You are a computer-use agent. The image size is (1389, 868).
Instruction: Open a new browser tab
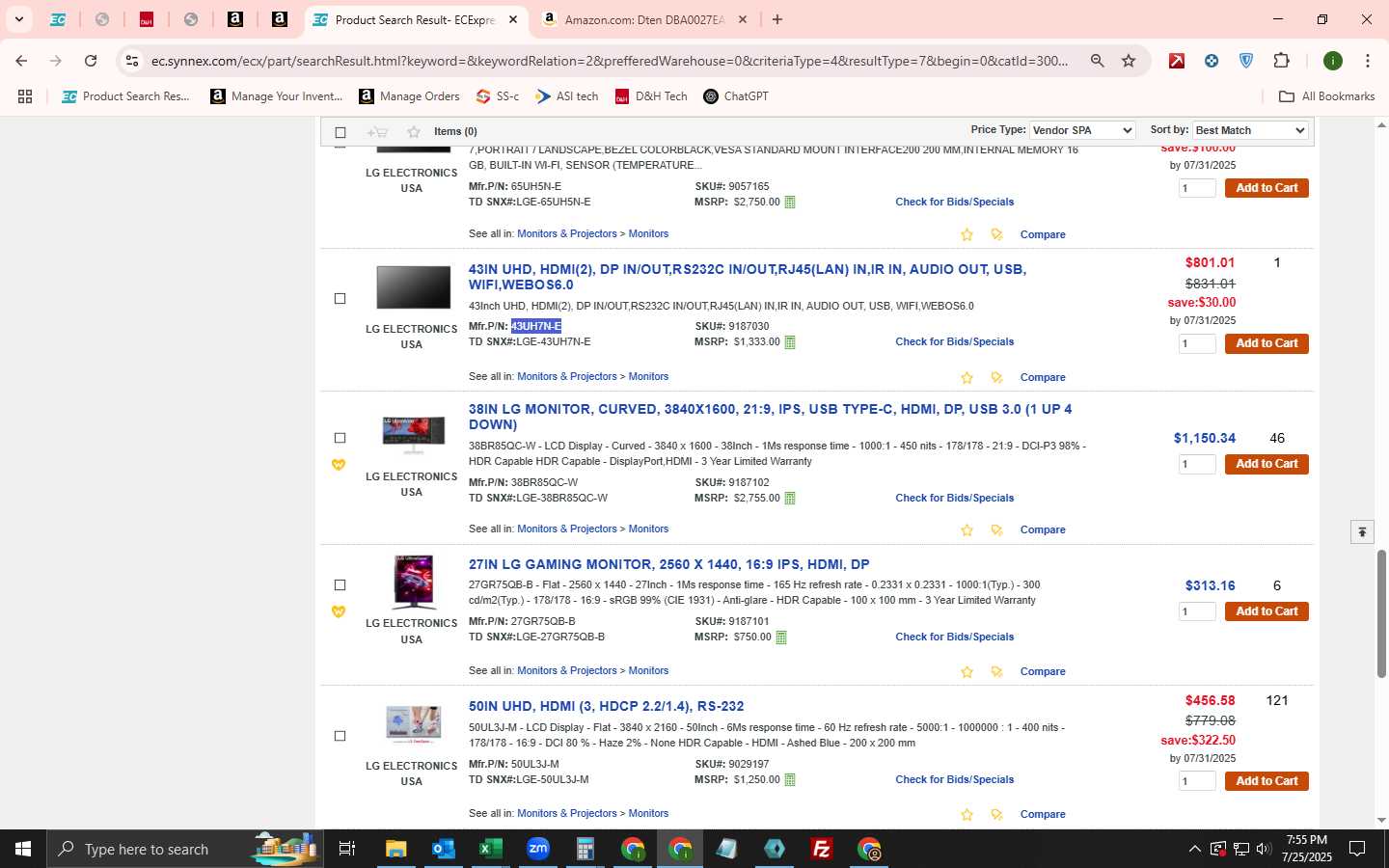pyautogui.click(x=777, y=19)
